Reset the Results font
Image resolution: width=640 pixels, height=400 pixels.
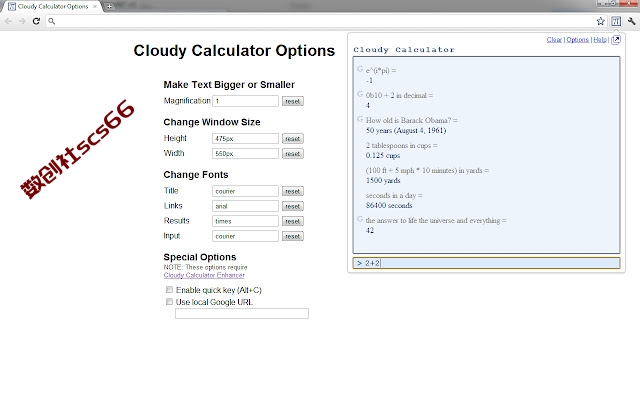click(293, 221)
